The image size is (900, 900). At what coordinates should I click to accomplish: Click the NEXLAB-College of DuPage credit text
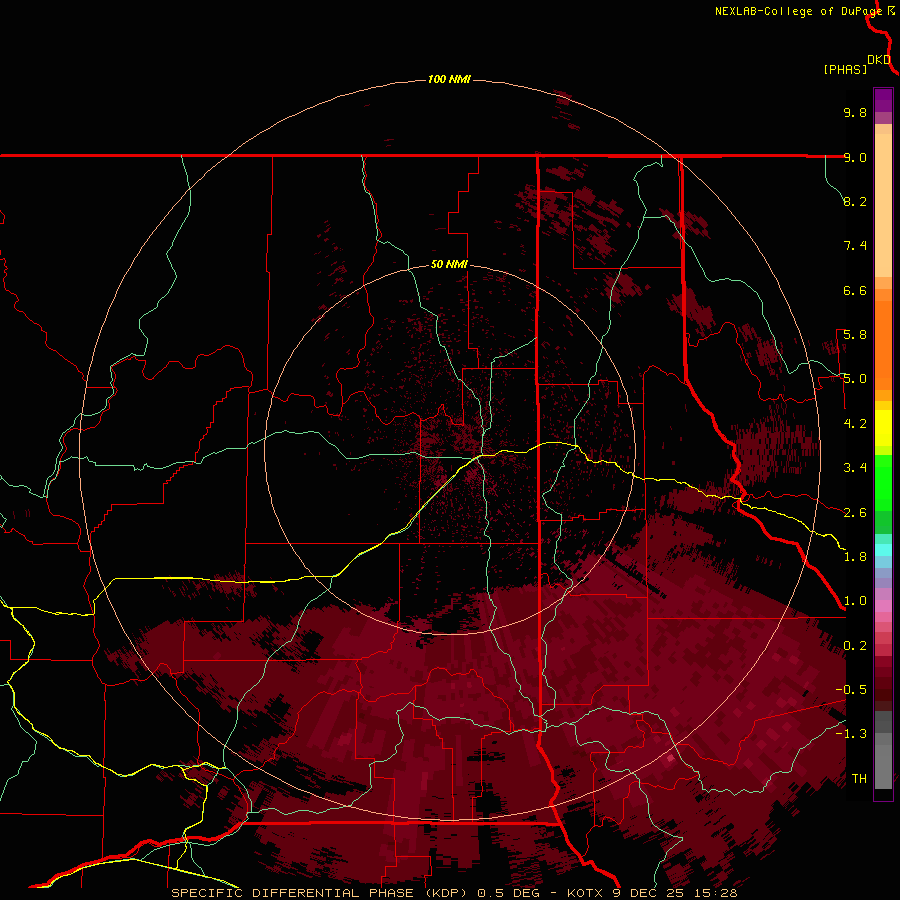point(801,11)
